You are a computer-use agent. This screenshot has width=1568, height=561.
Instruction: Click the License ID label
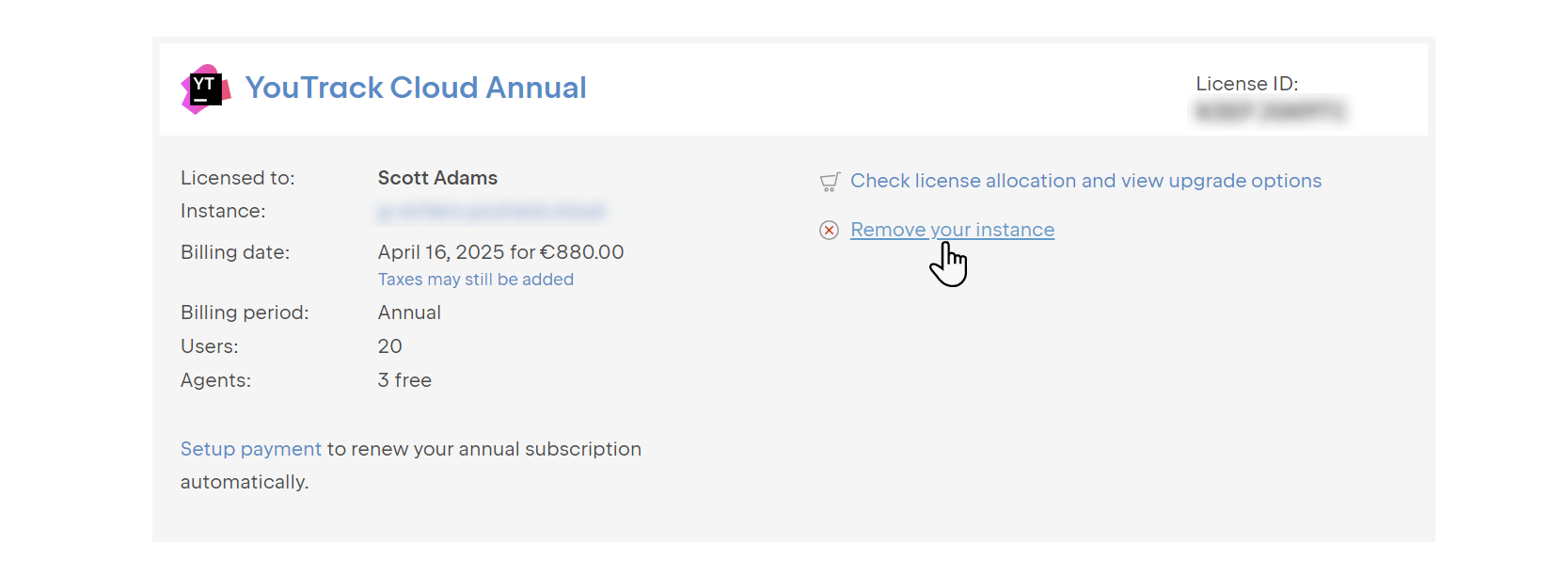[1246, 84]
